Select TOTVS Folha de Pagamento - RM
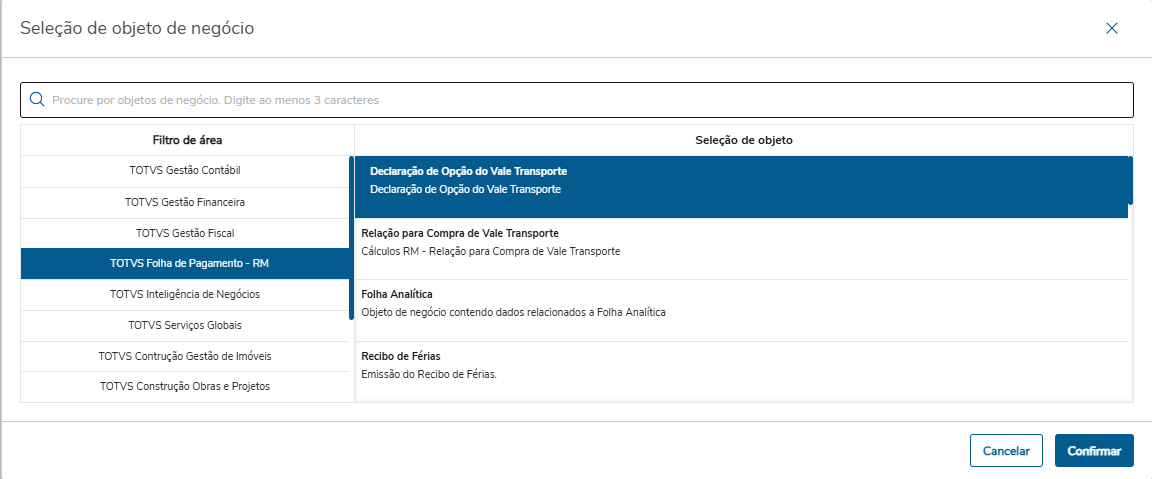 pos(185,264)
